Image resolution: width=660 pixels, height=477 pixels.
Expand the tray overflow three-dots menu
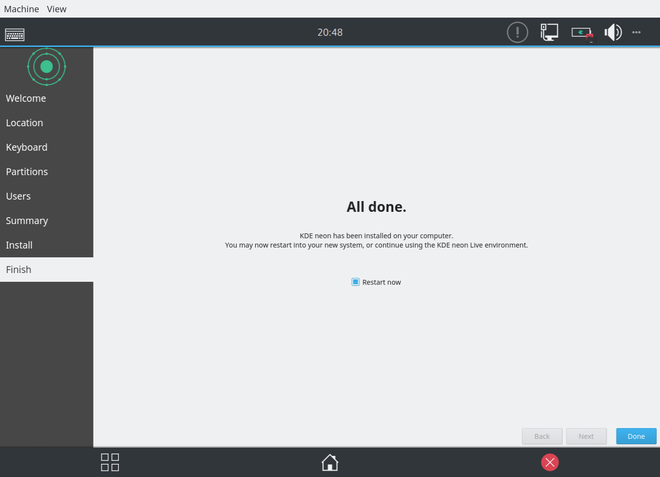tap(637, 32)
